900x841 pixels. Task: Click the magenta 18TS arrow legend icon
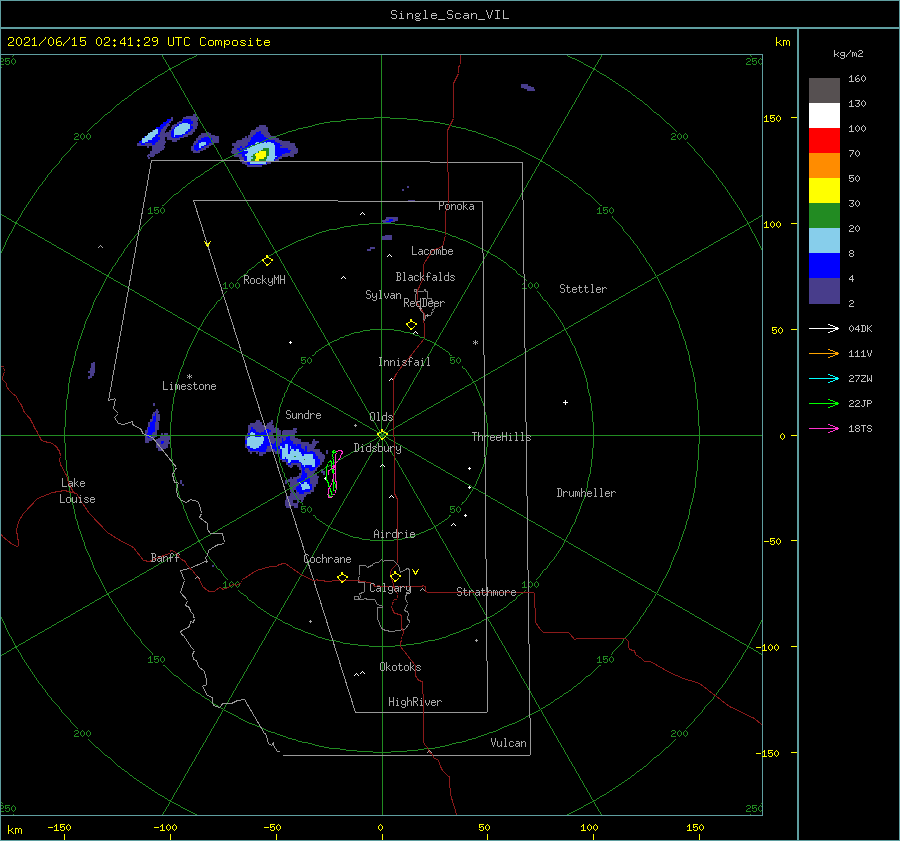[824, 428]
